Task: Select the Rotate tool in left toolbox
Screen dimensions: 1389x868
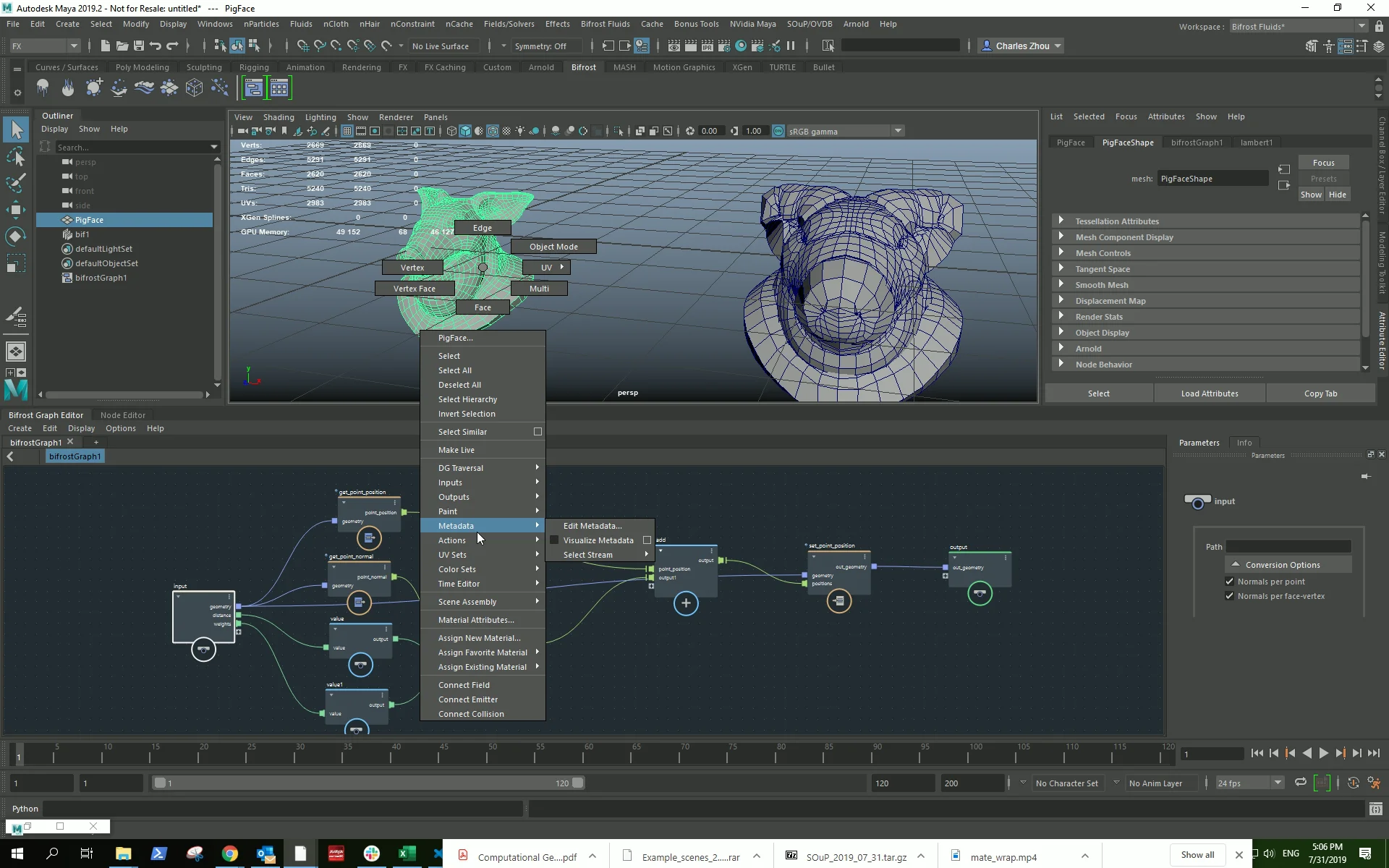Action: tap(15, 237)
